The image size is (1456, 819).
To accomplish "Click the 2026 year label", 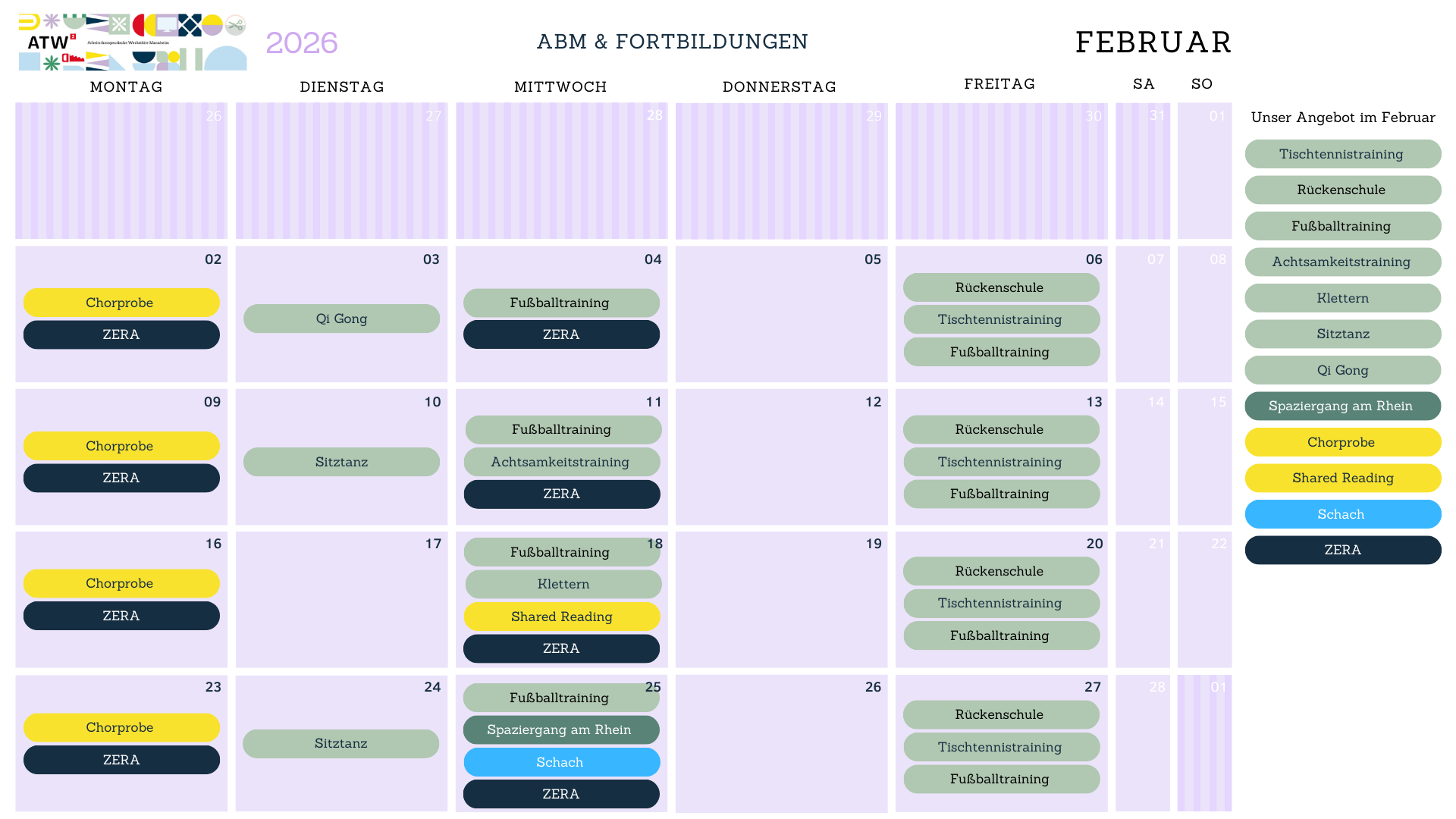I will pyautogui.click(x=302, y=43).
